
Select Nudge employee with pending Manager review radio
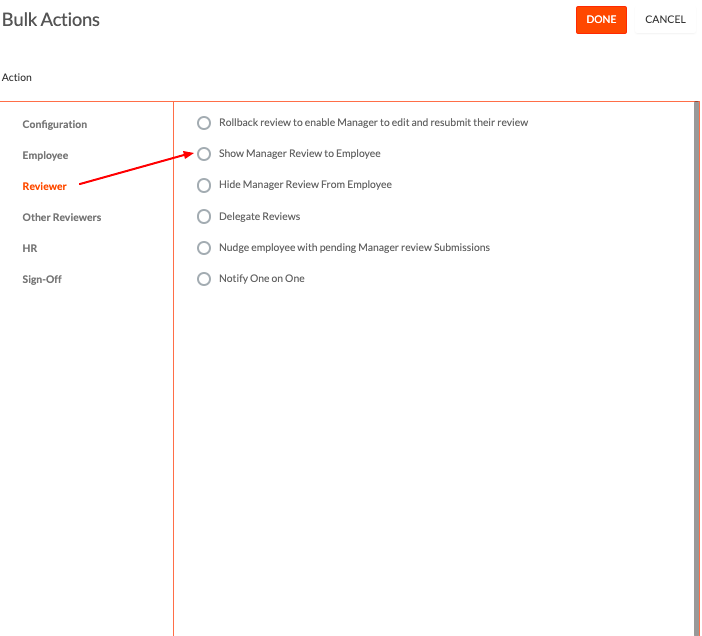tap(204, 248)
